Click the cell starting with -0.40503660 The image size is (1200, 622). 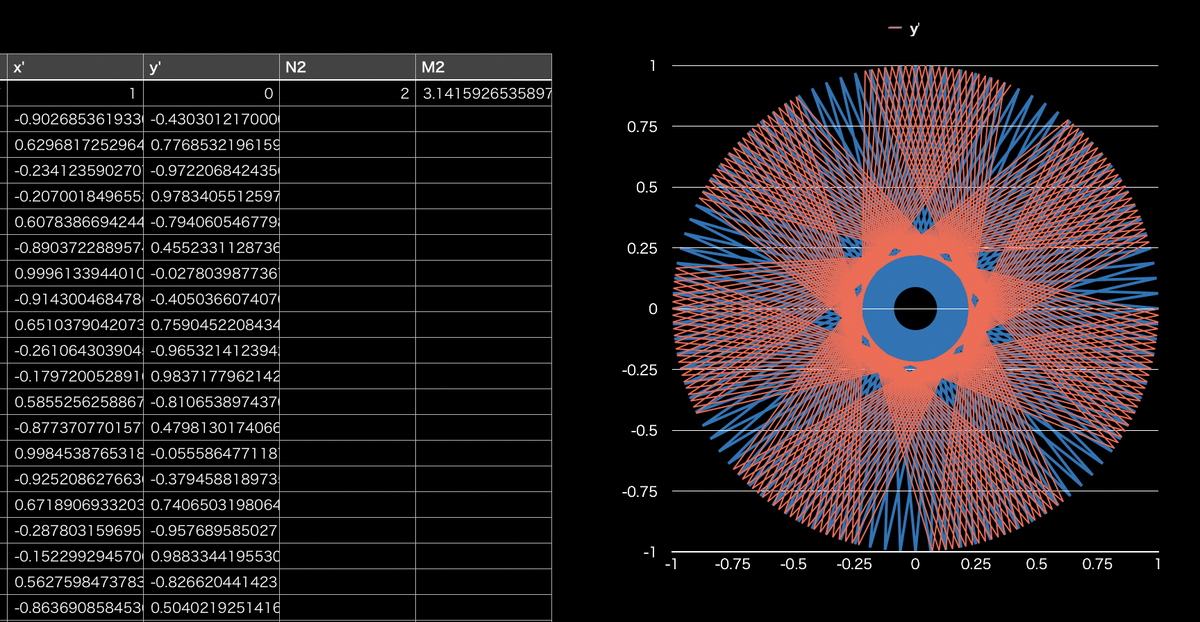coord(212,298)
